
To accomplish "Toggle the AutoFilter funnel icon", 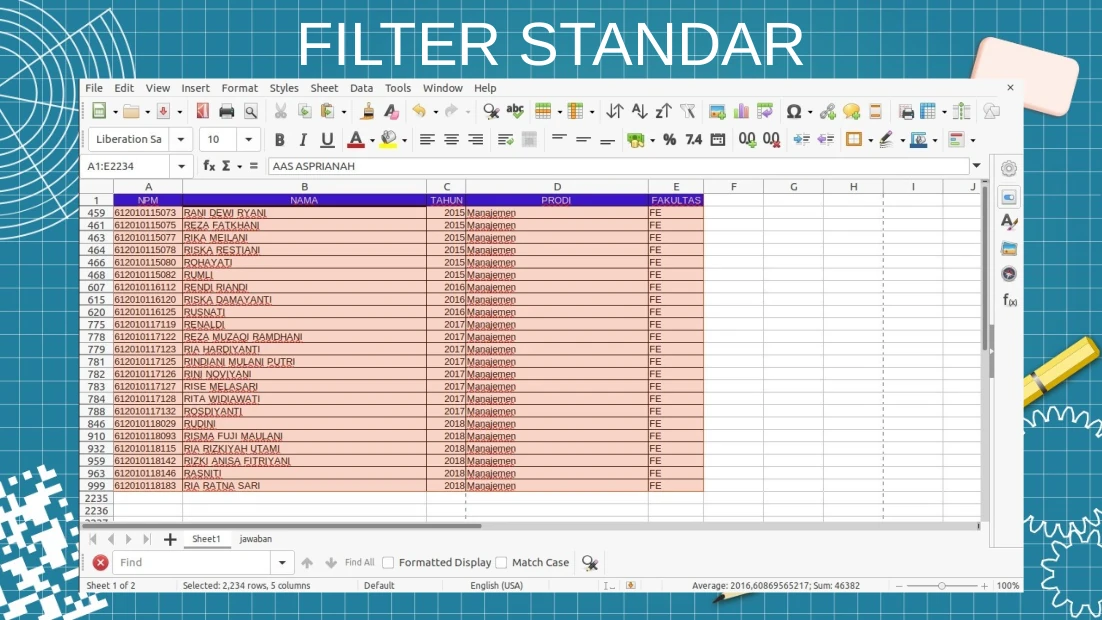I will click(x=687, y=112).
